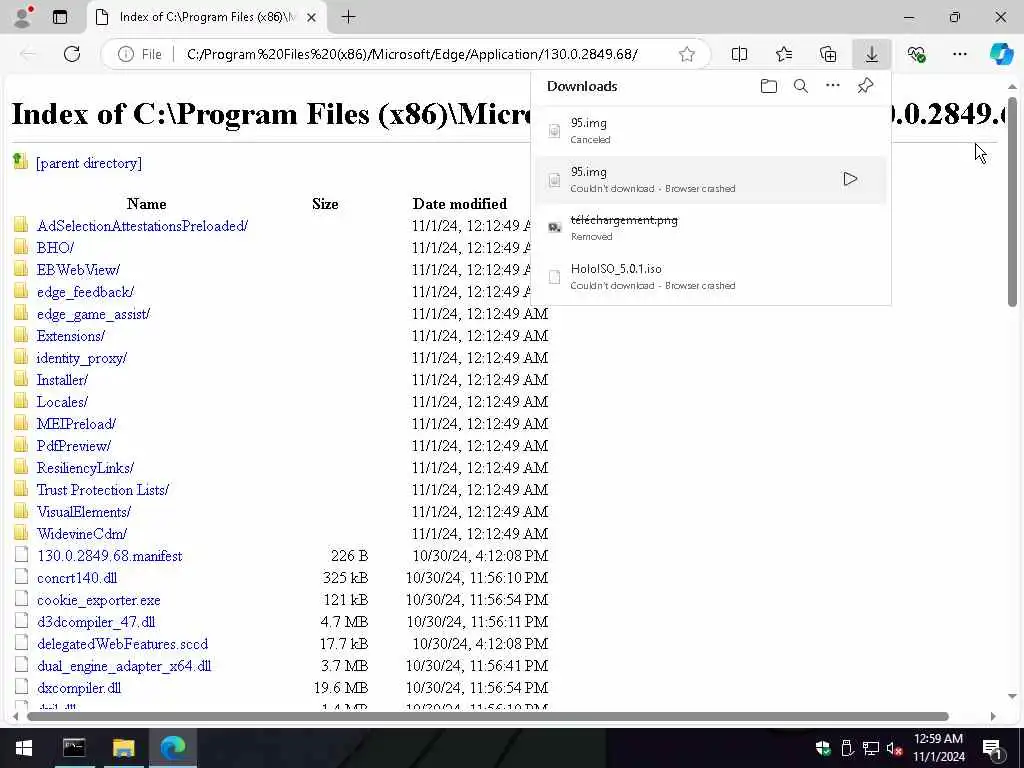This screenshot has height=768, width=1024.
Task: Launch Copilot sidebar
Action: click(1001, 54)
